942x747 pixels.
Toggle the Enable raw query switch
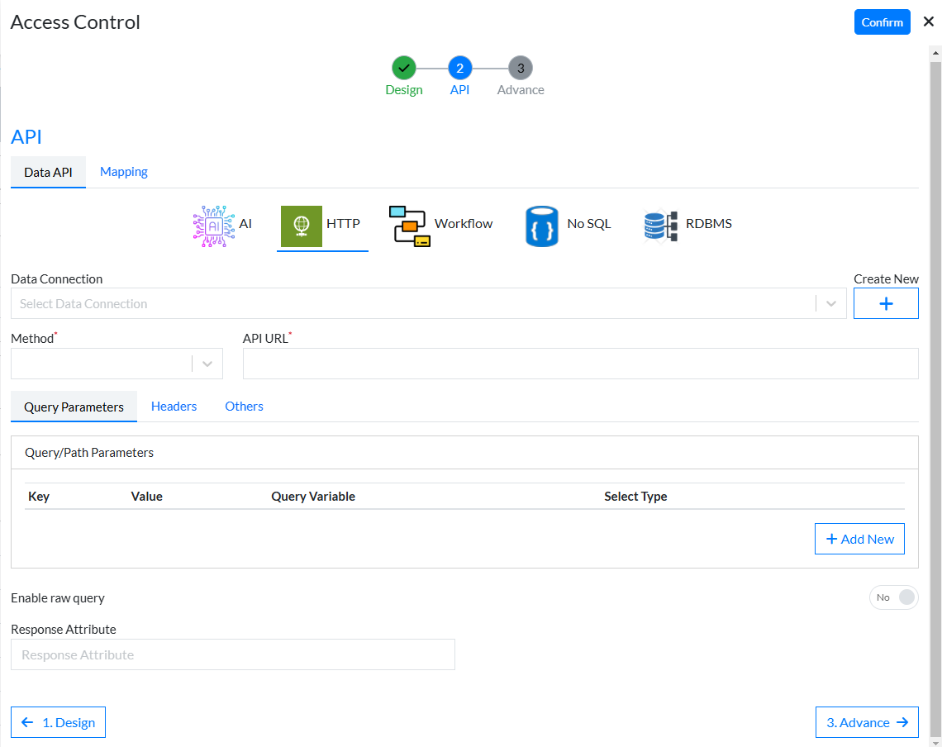894,597
